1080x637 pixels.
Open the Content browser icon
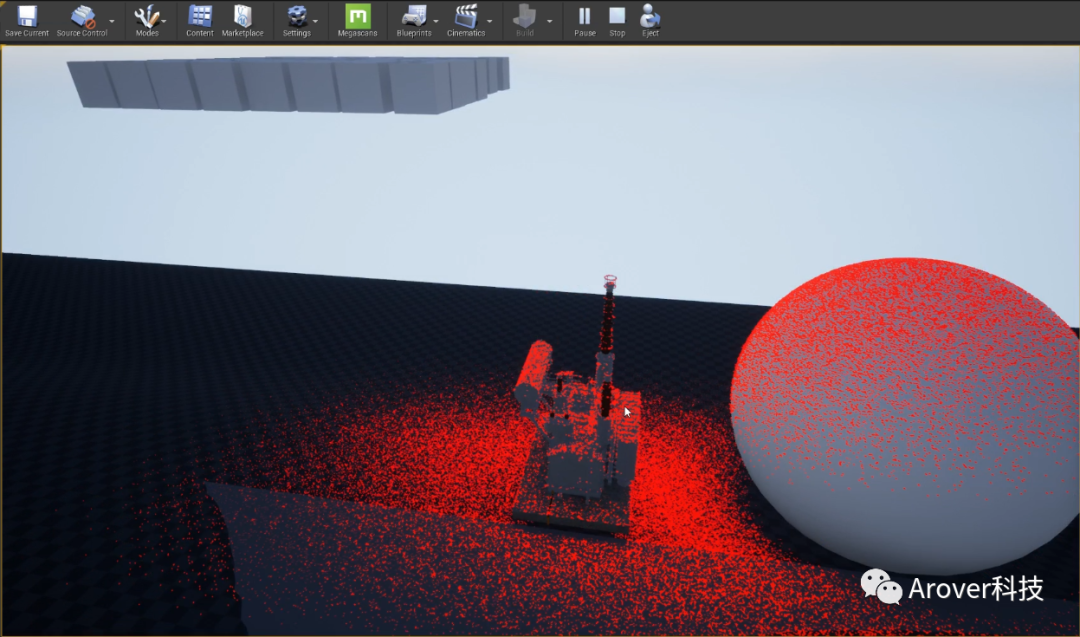[x=200, y=16]
